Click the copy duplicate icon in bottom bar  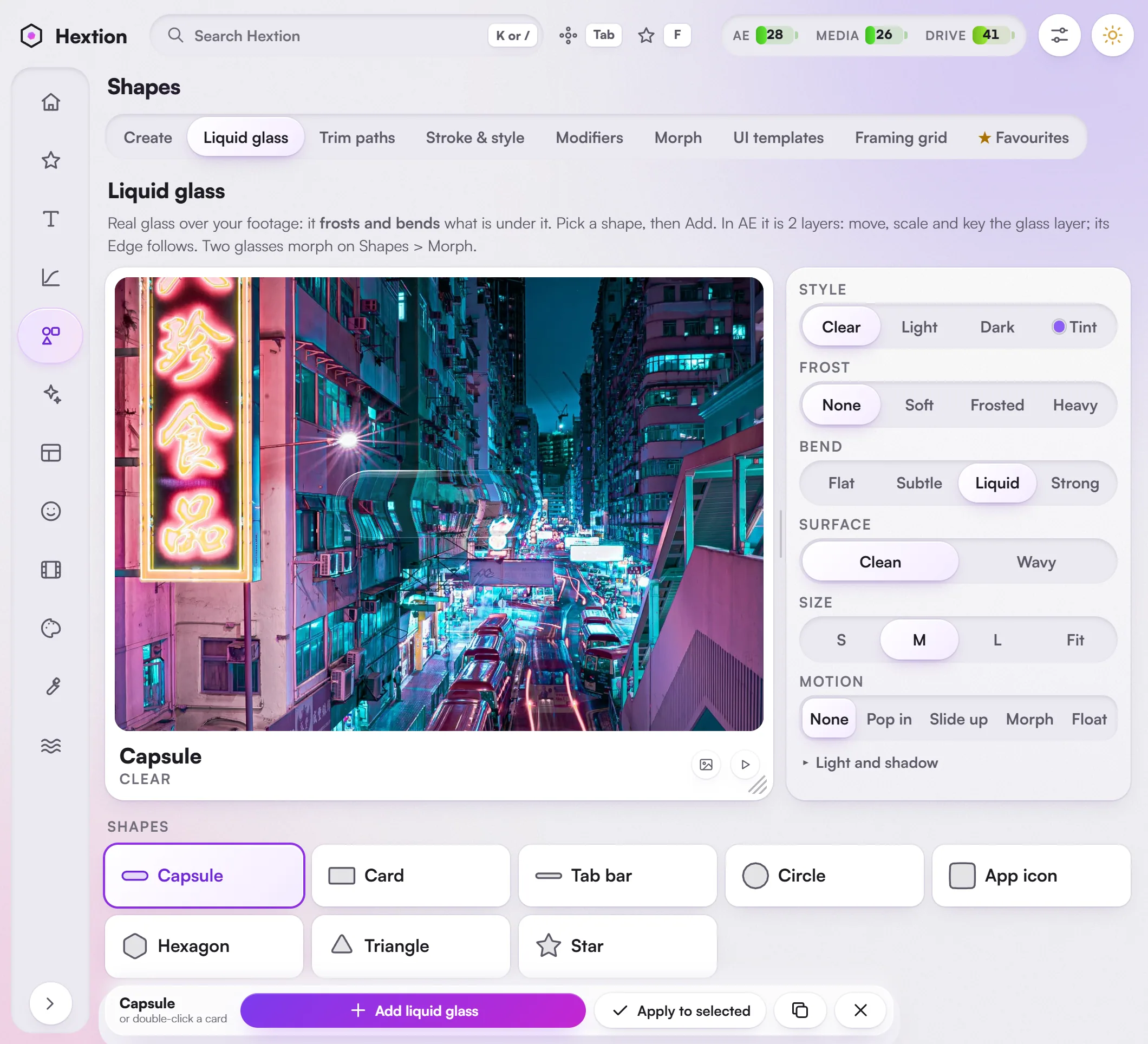coord(799,1010)
